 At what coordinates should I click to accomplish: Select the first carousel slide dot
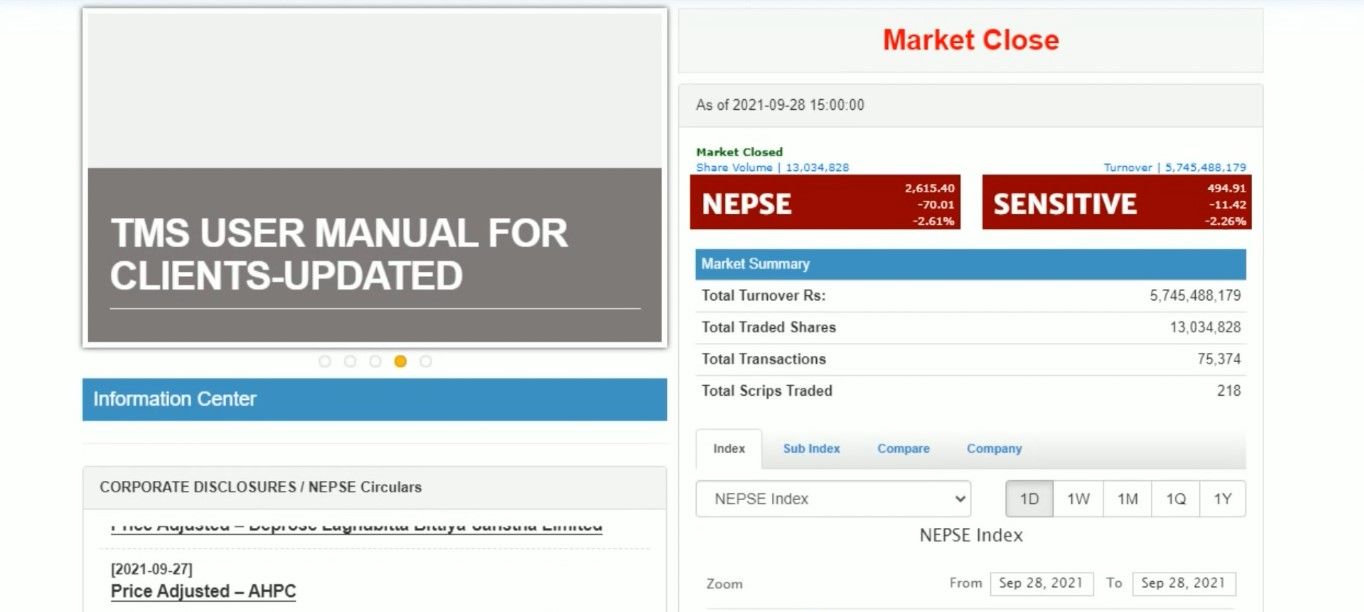(325, 361)
